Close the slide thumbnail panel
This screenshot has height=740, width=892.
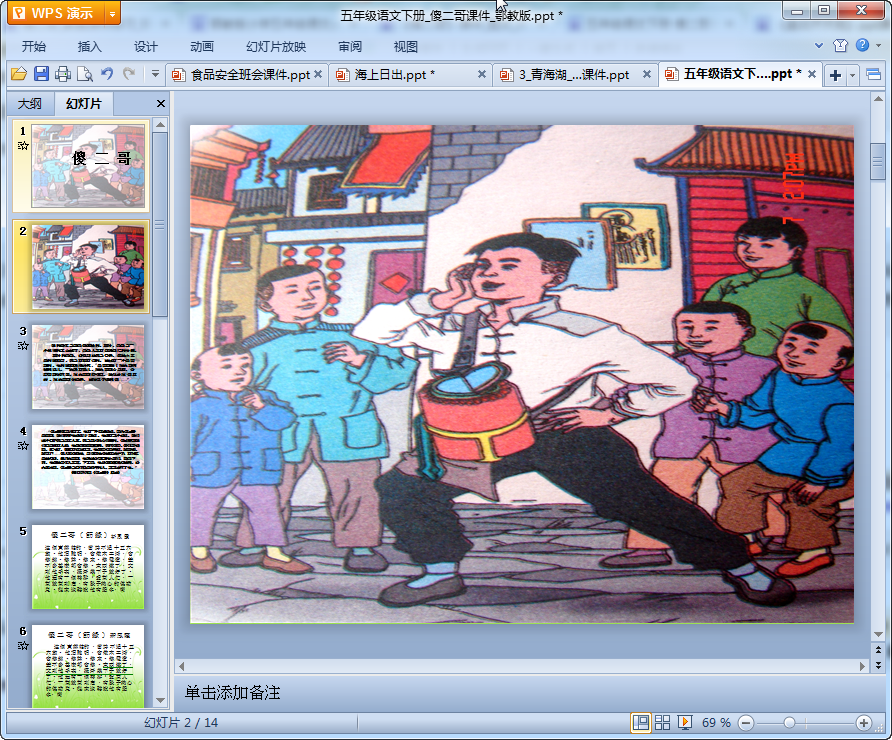tap(160, 104)
